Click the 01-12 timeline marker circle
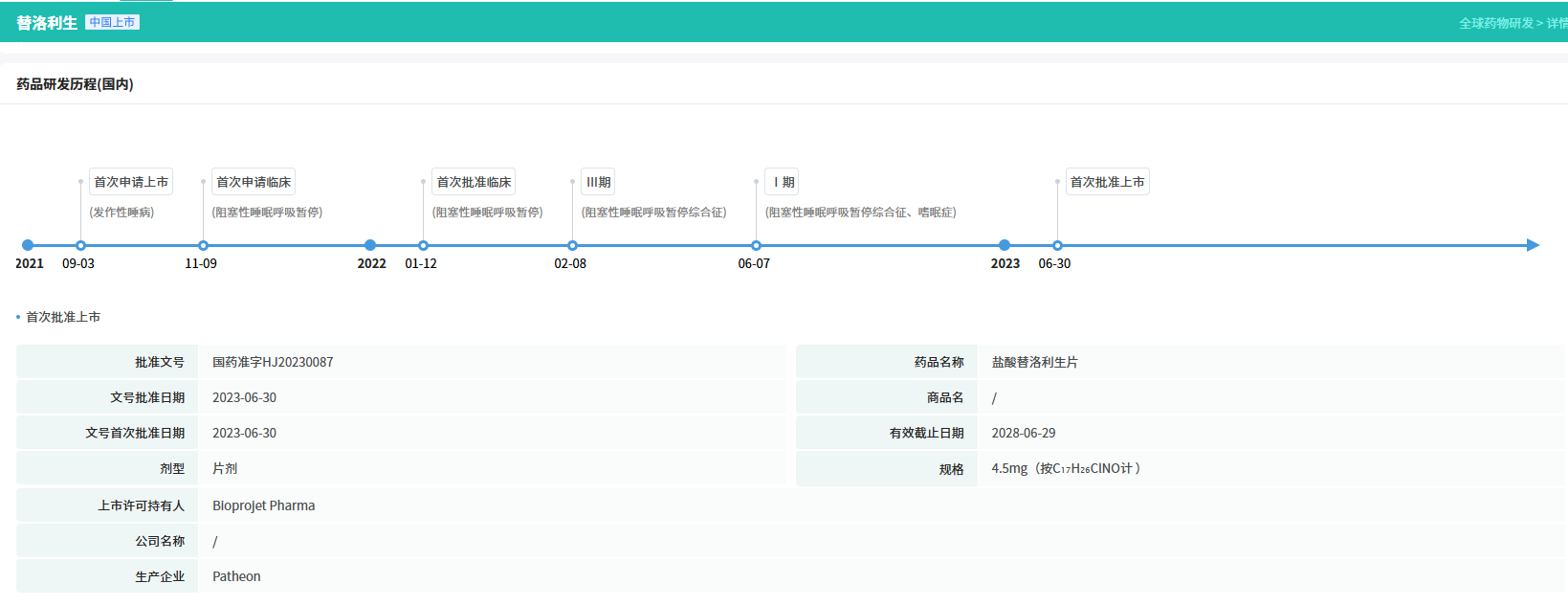 (423, 246)
